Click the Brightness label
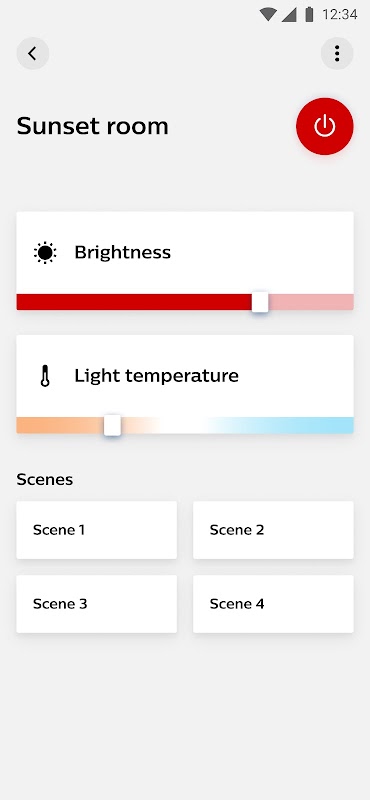The image size is (370, 800). coord(122,253)
